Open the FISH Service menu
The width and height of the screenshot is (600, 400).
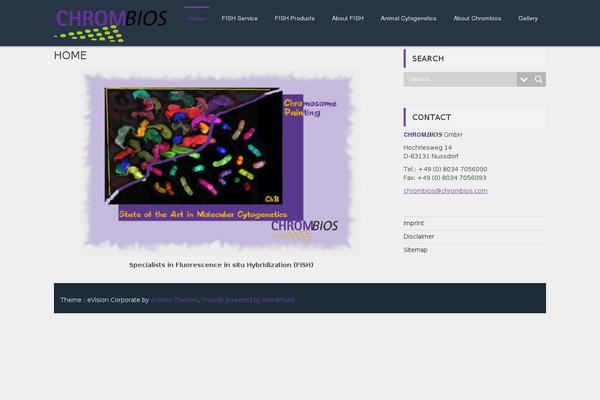tap(240, 18)
